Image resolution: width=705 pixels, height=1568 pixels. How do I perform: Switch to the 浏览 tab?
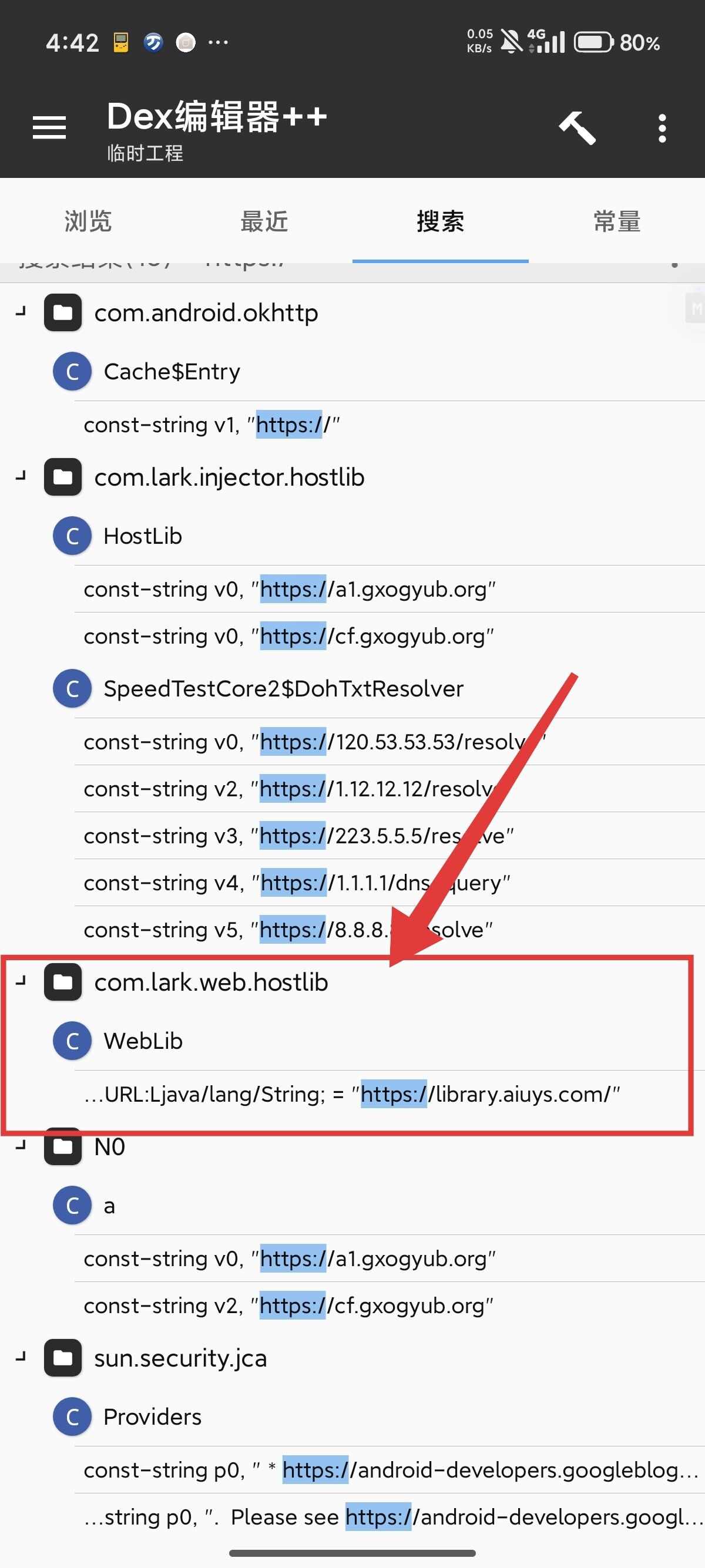coord(88,221)
